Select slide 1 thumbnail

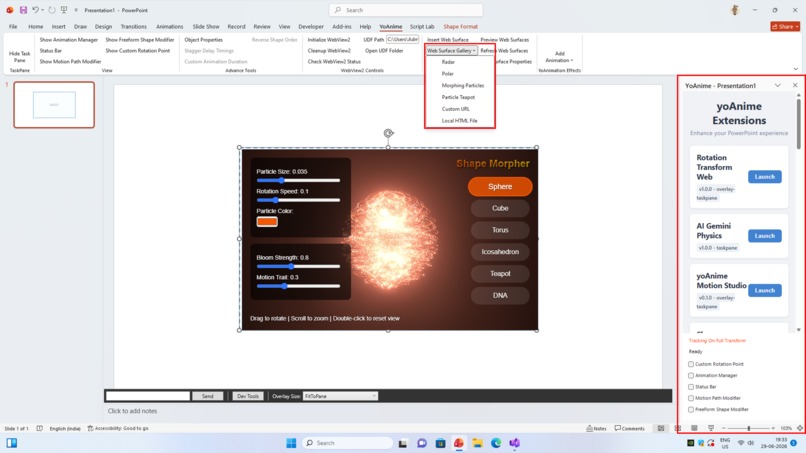54,104
